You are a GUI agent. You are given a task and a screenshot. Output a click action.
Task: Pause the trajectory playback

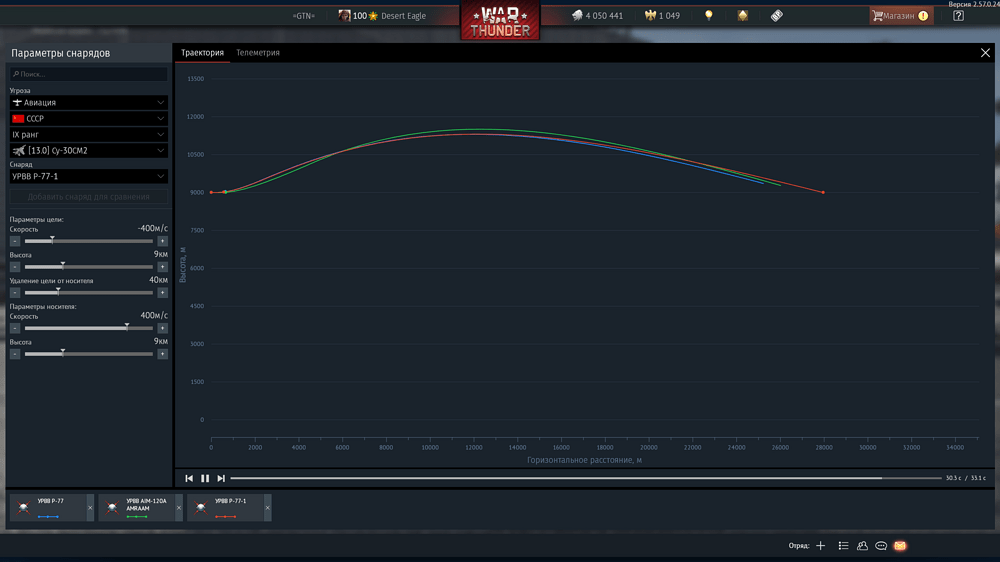pyautogui.click(x=205, y=478)
